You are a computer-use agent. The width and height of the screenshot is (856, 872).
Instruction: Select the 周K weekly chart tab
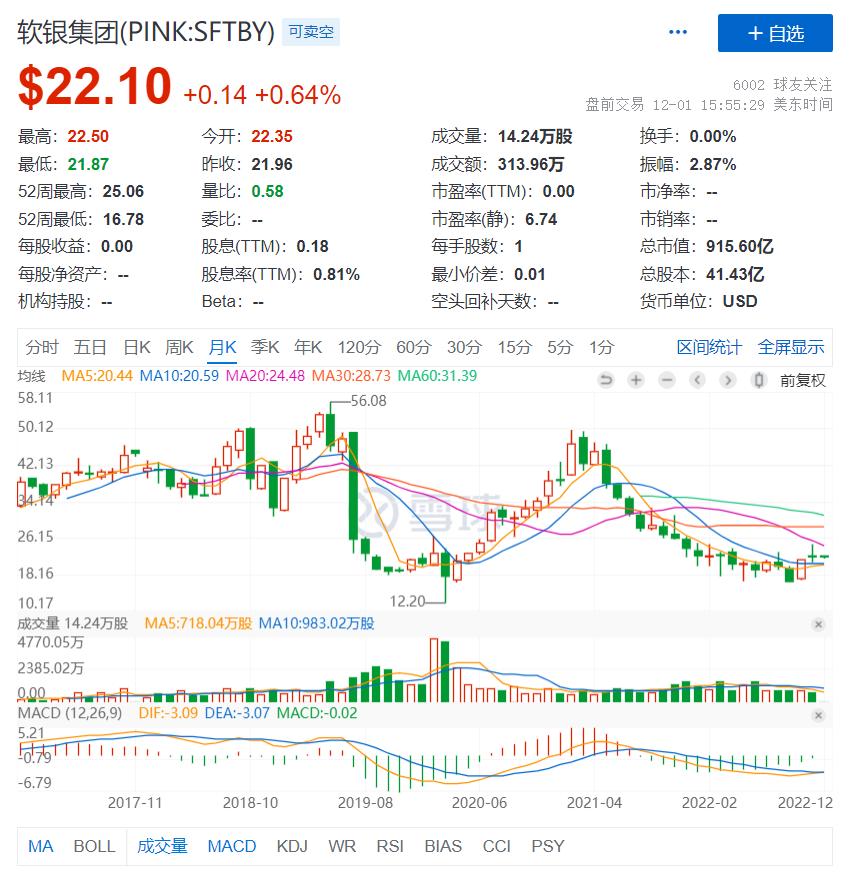(x=179, y=348)
